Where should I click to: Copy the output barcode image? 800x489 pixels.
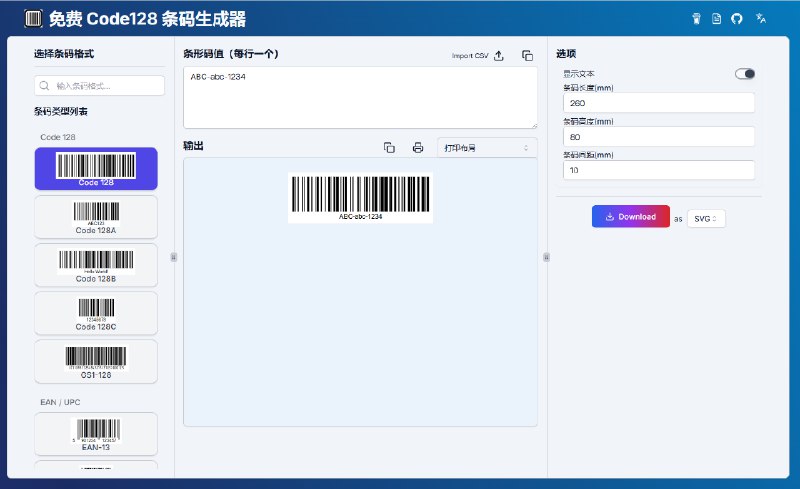tap(389, 148)
